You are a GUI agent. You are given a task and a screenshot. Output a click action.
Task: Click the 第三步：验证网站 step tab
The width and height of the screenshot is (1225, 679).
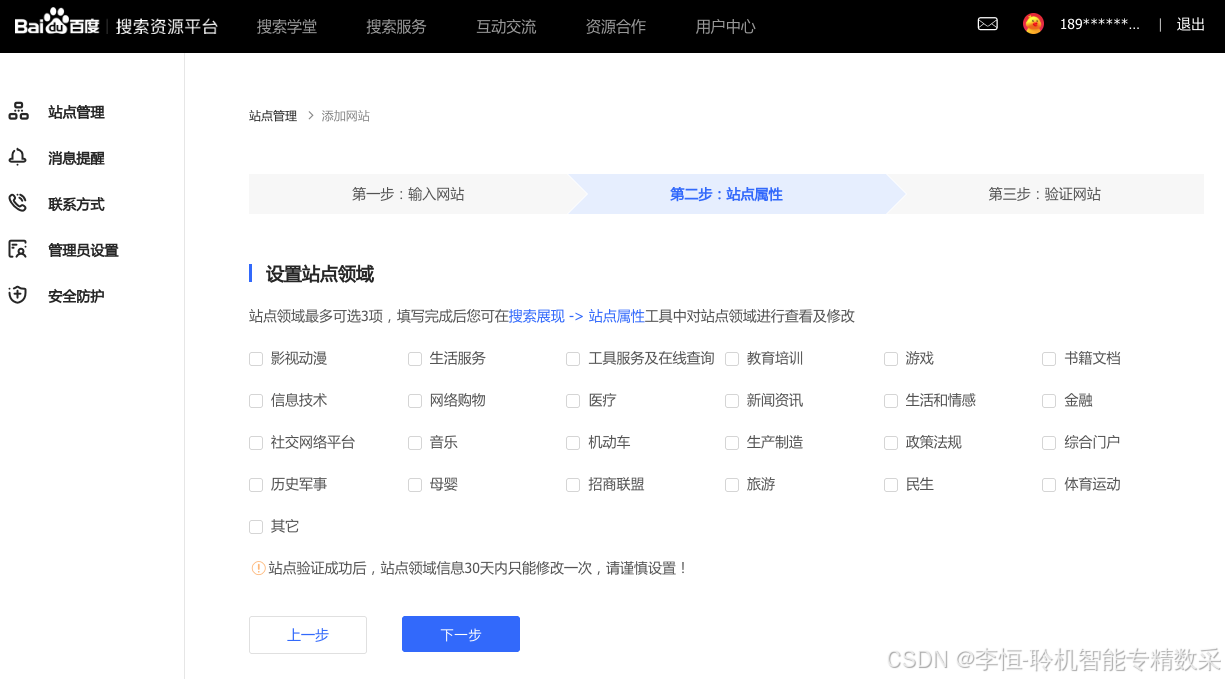[x=1045, y=194]
